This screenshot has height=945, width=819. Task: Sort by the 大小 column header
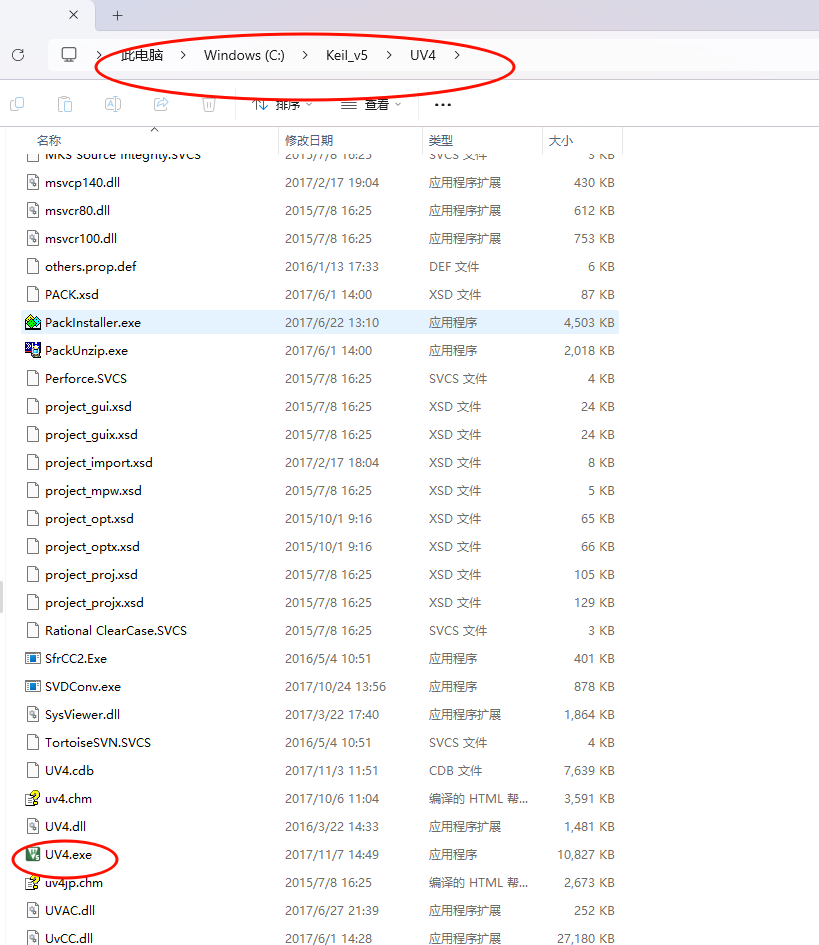tap(560, 140)
